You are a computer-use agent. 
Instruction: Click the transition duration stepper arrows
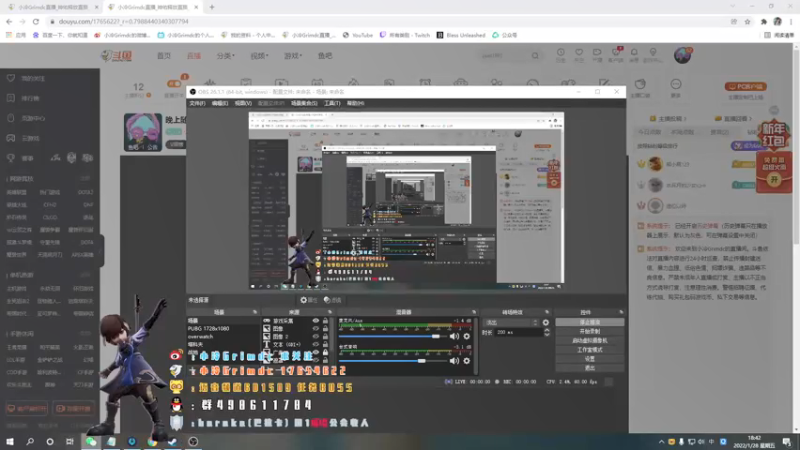pos(546,332)
